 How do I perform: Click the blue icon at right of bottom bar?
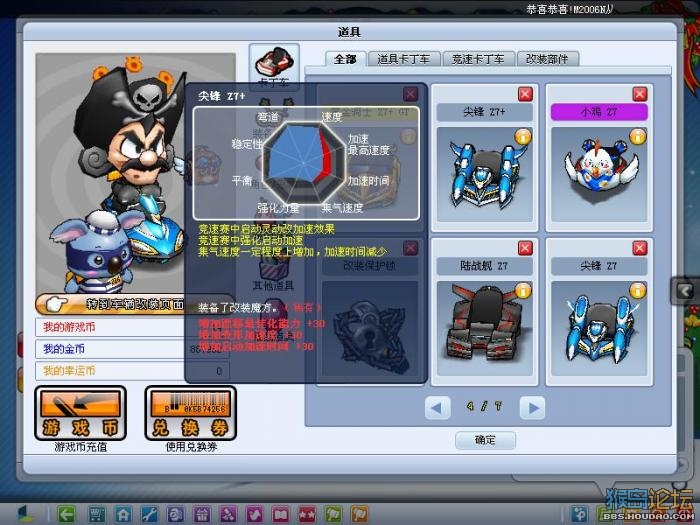(580, 515)
